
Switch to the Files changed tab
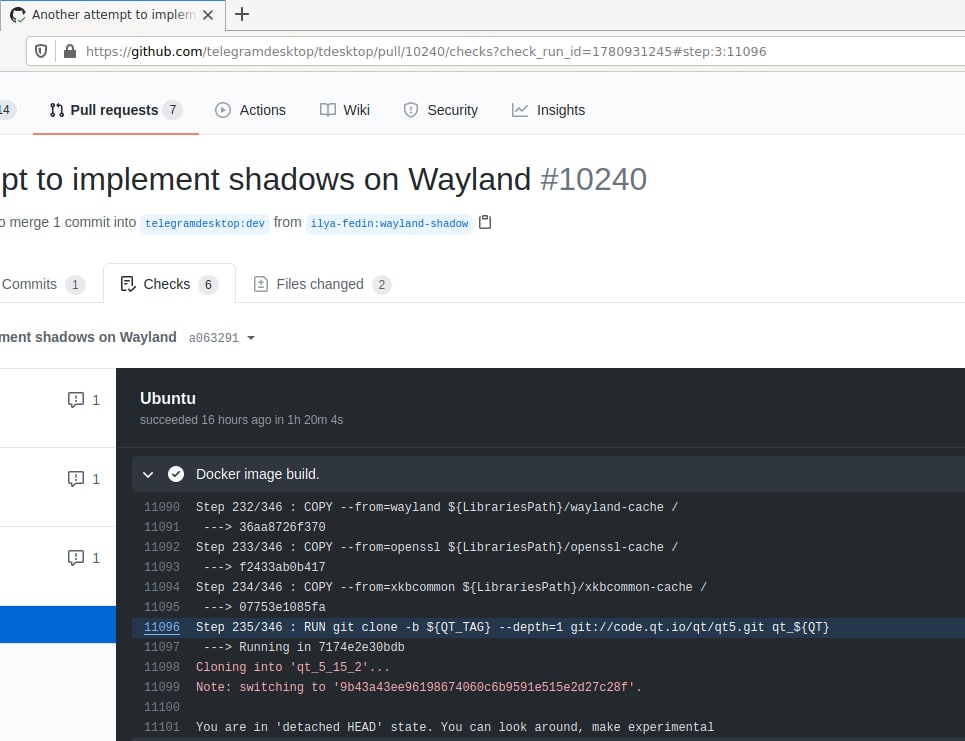[322, 284]
